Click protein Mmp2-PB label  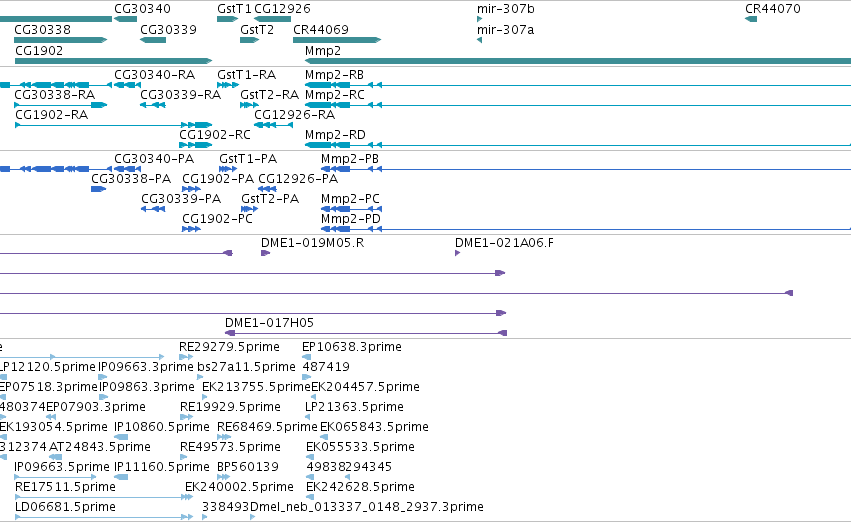point(350,158)
